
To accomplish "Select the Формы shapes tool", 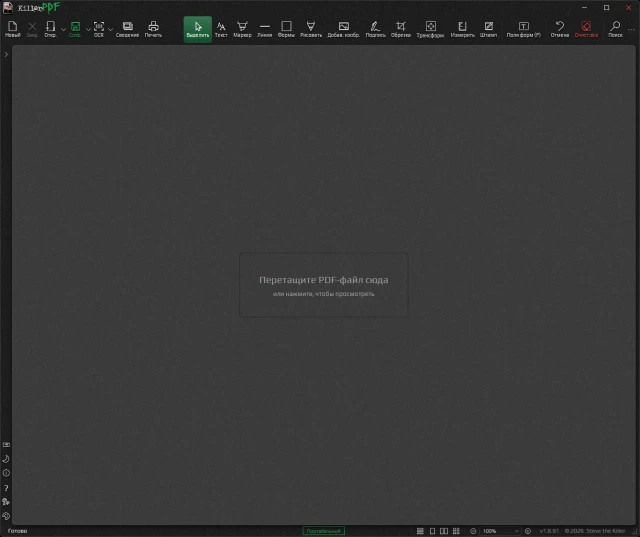I will [287, 29].
